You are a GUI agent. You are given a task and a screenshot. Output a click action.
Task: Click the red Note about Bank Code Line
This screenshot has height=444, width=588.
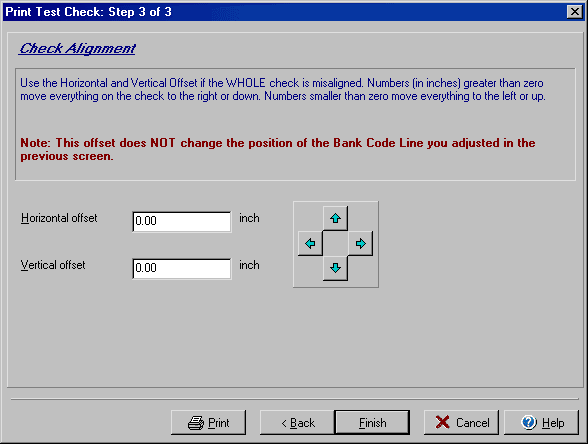pyautogui.click(x=278, y=149)
